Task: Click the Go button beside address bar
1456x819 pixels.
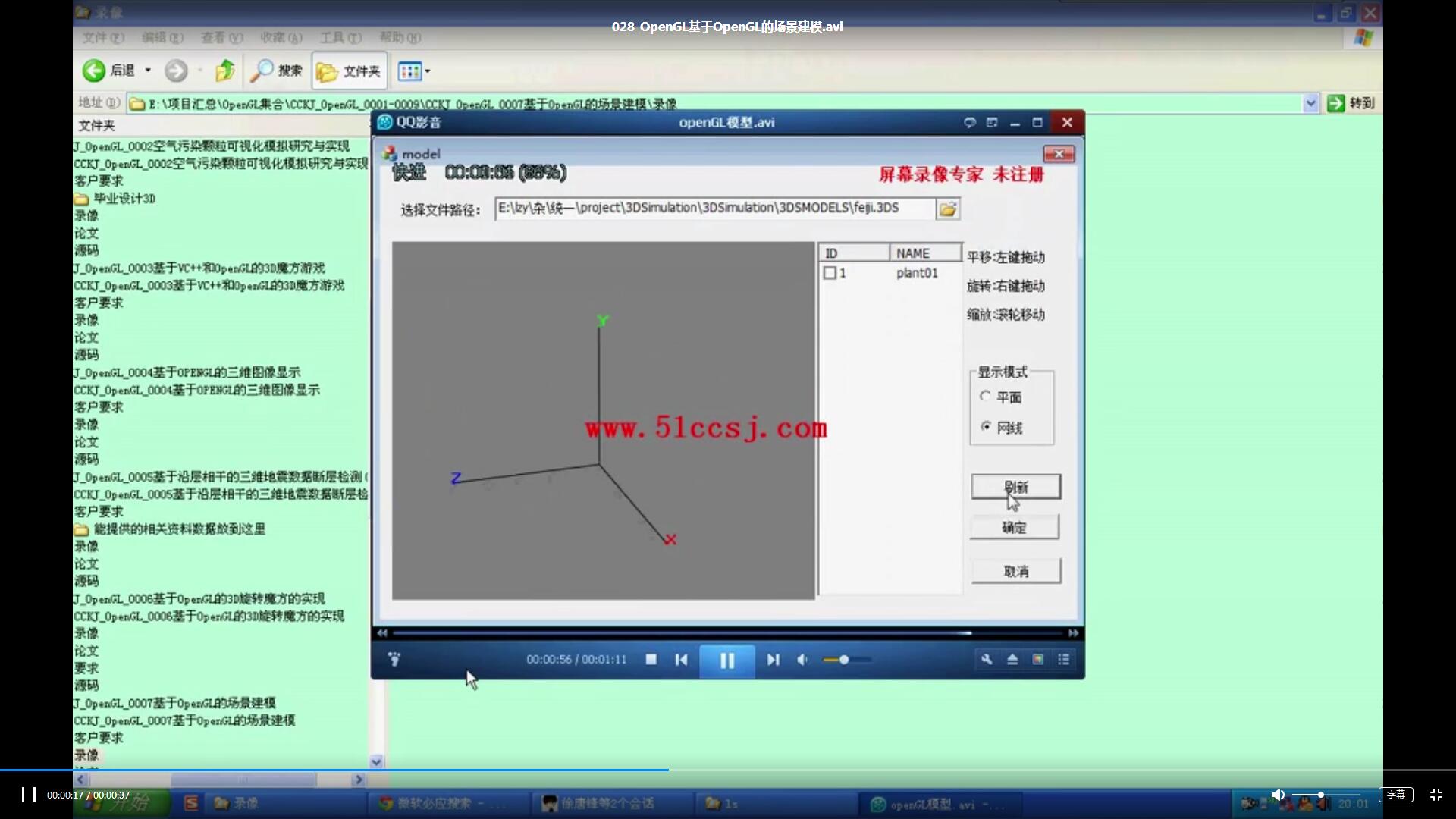Action: tap(1351, 103)
